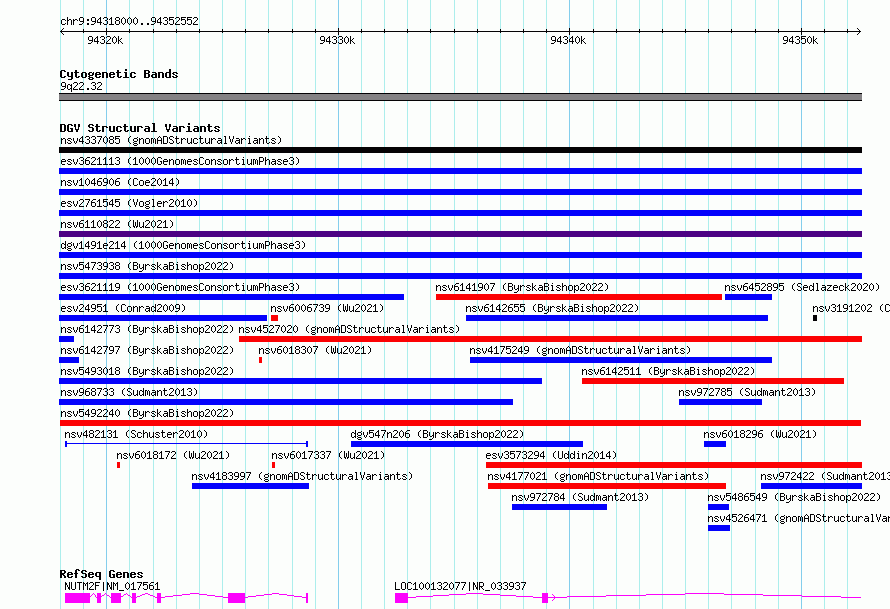This screenshot has width=890, height=609.
Task: Open the nsv1046906 (Coe2014) variant
Action: [x=120, y=182]
